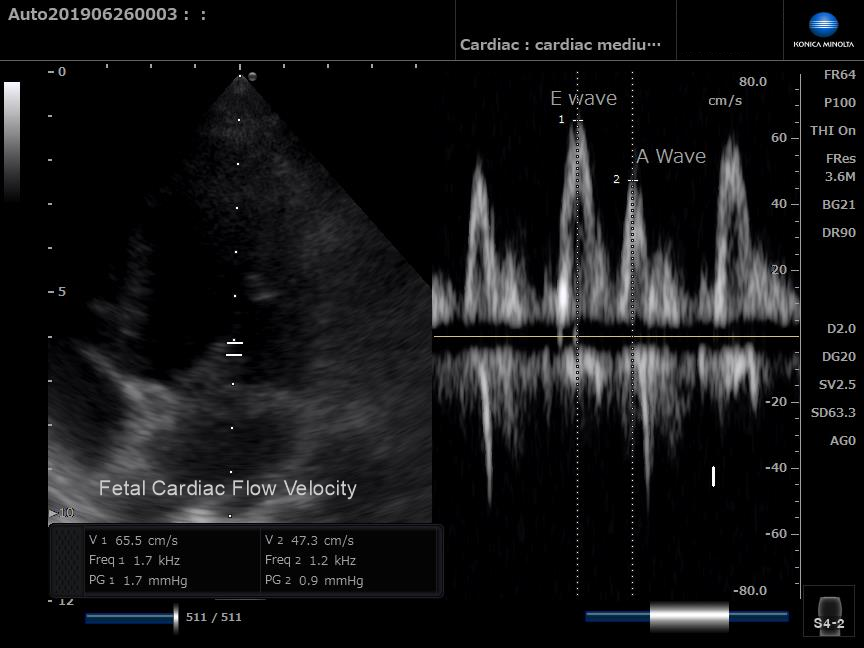This screenshot has height=648, width=864.
Task: Select the V1 65.5 cm/s measurement result
Action: [x=133, y=540]
